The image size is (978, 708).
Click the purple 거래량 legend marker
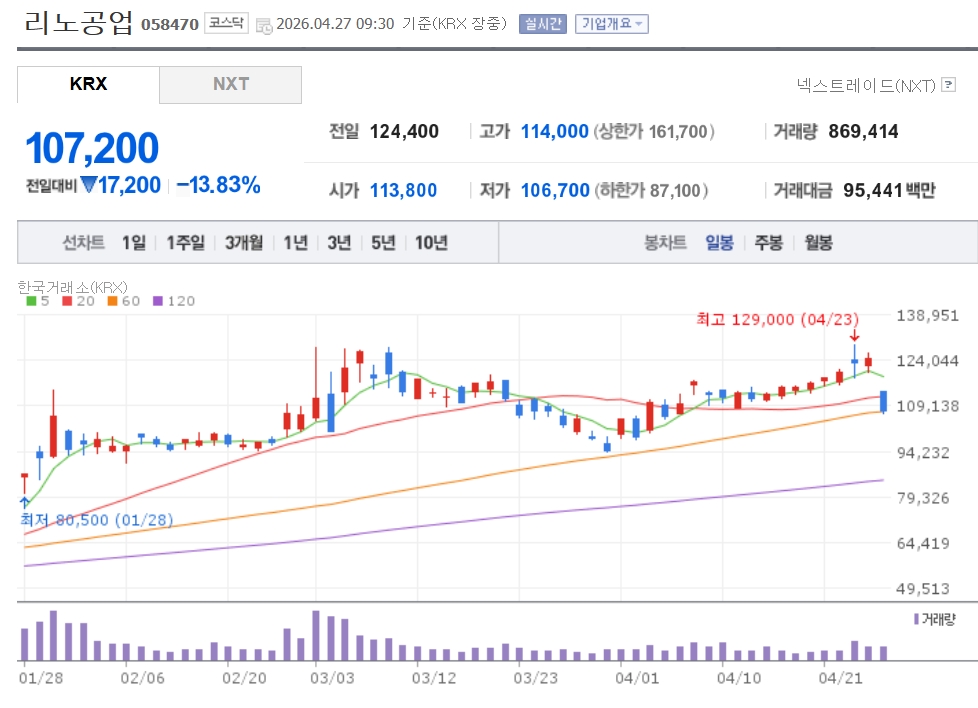(x=916, y=619)
